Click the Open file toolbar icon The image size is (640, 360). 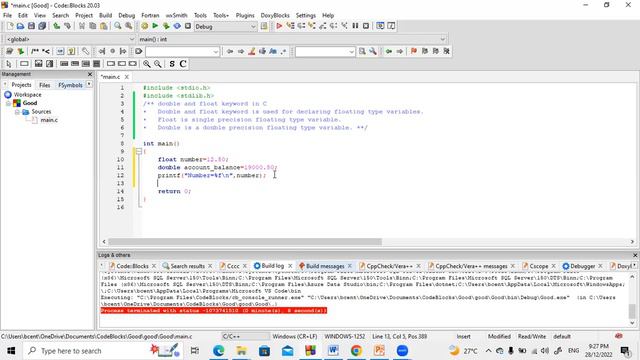[x=20, y=26]
